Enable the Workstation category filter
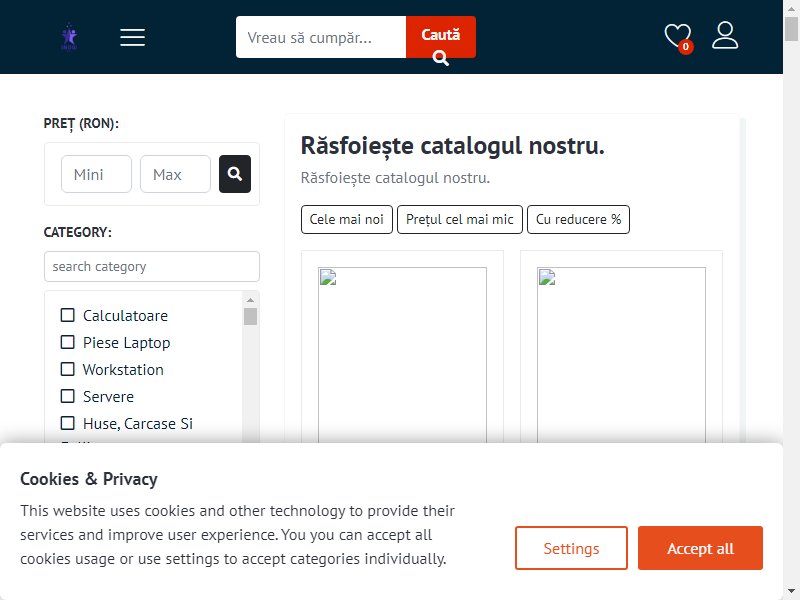 pos(67,369)
